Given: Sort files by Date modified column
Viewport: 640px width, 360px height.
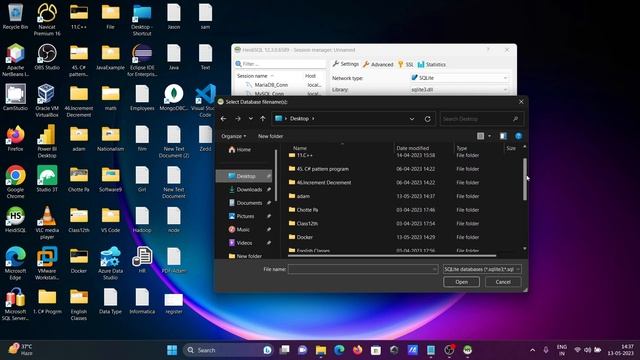Looking at the screenshot, I should [x=412, y=148].
